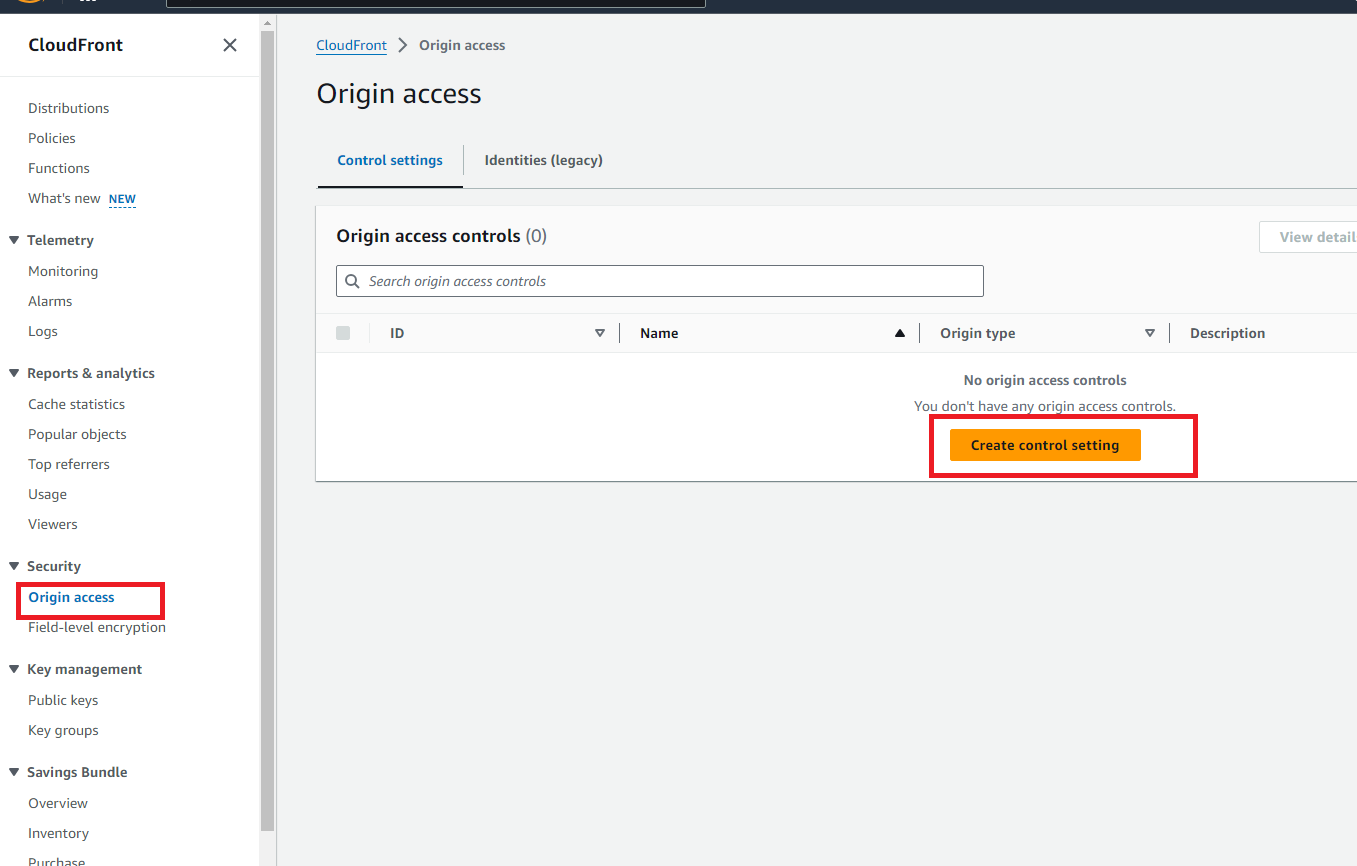
Task: Open Savings Bundle Inventory
Action: 58,833
